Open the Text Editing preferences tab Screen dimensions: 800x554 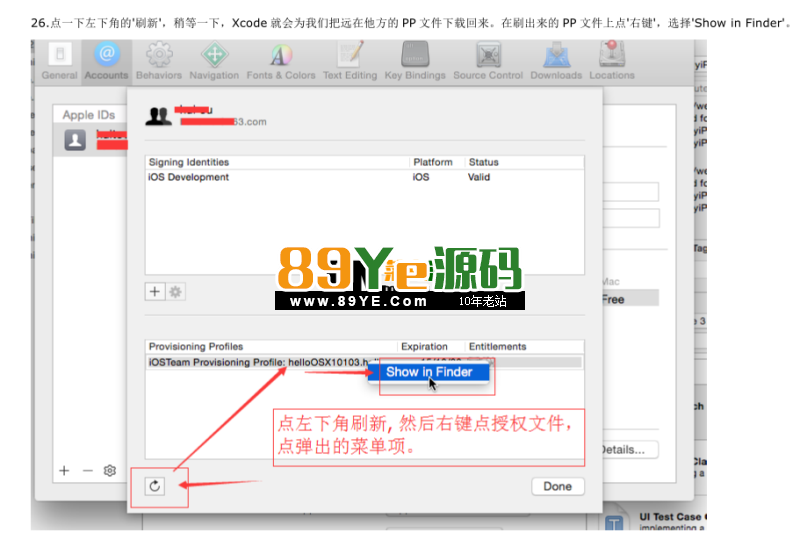coord(350,62)
